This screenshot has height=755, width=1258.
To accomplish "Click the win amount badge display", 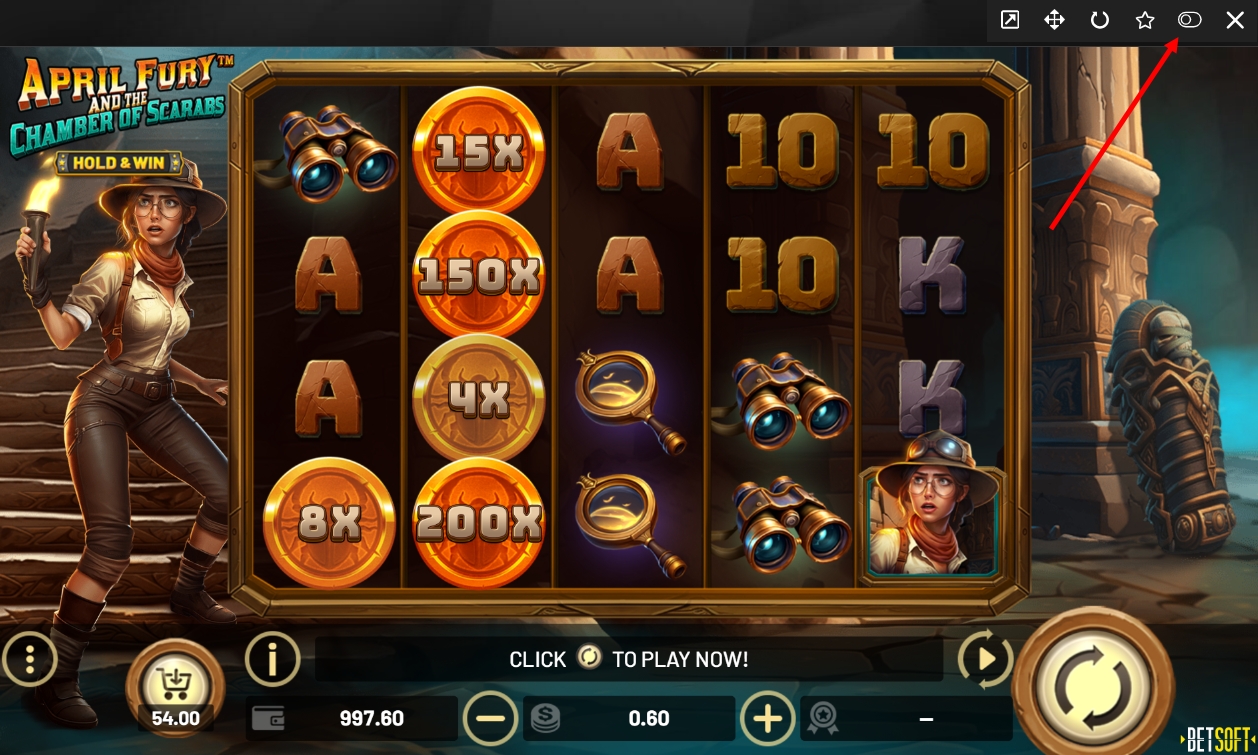I will [906, 719].
